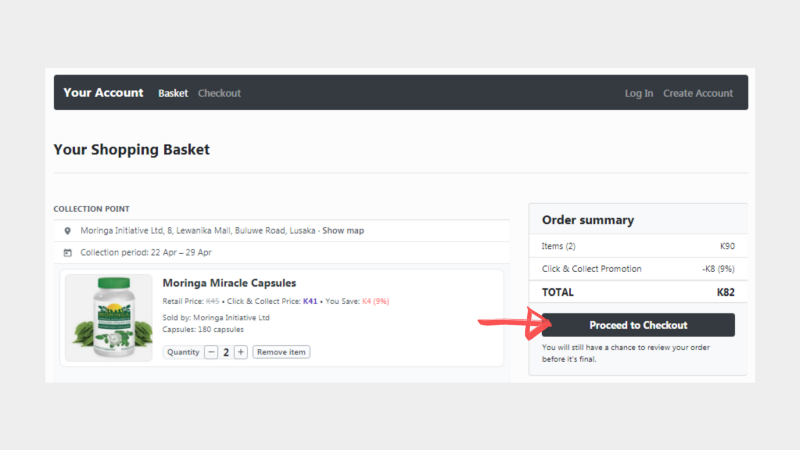
Task: Click the 'You Save: K4 (9%)' text
Action: click(x=357, y=301)
